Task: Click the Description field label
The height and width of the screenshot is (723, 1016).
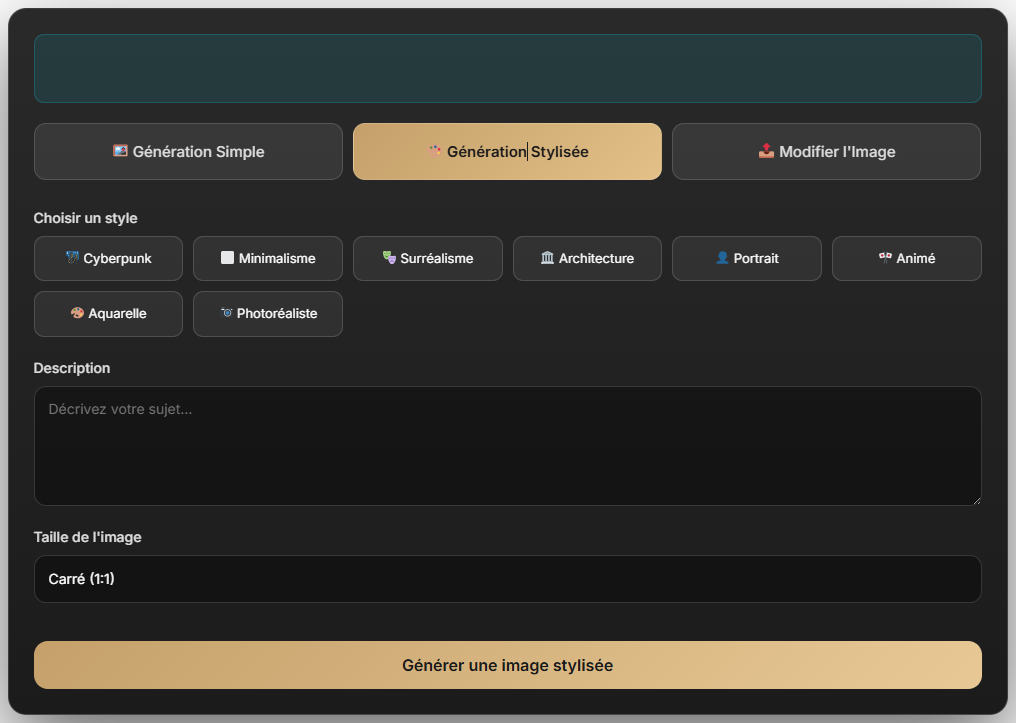Action: (x=72, y=368)
